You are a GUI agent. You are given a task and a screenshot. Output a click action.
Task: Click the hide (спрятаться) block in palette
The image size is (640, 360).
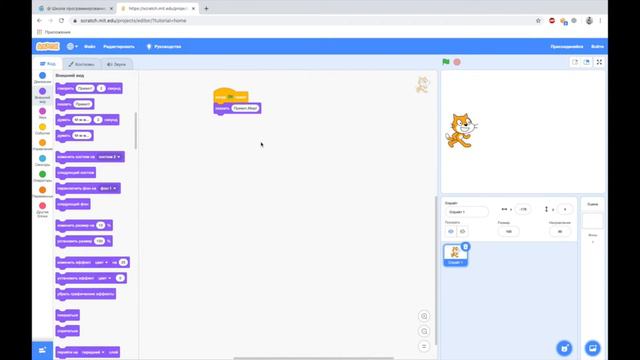click(x=68, y=331)
